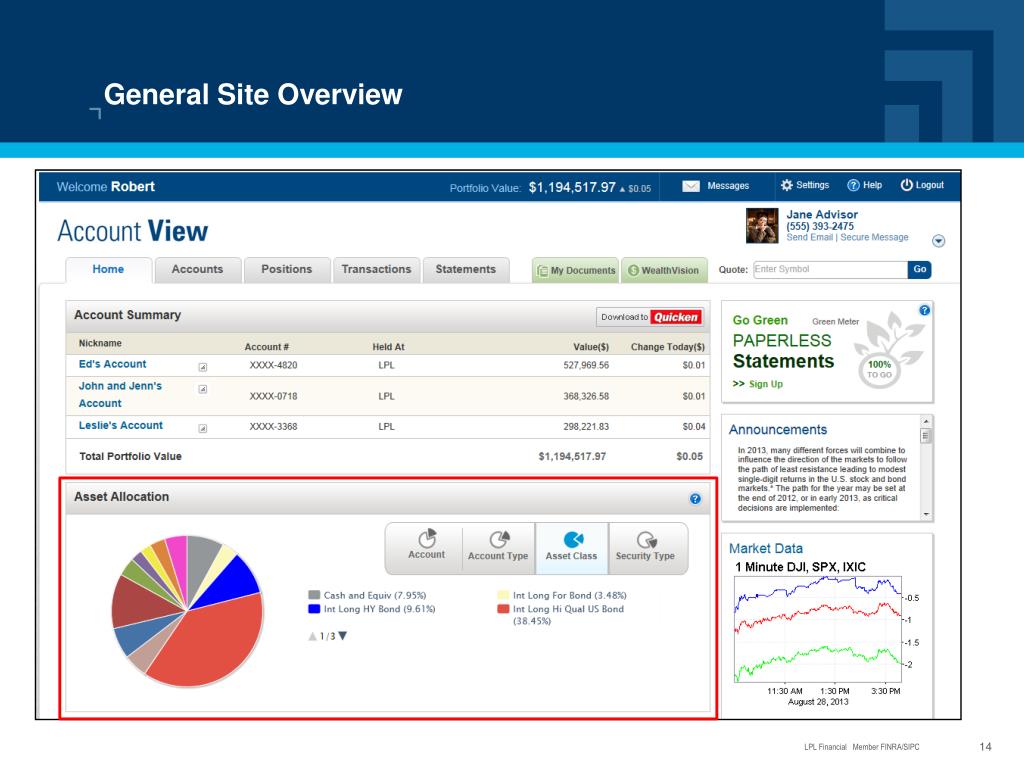Image resolution: width=1024 pixels, height=768 pixels.
Task: Click the Settings gear icon
Action: [786, 185]
